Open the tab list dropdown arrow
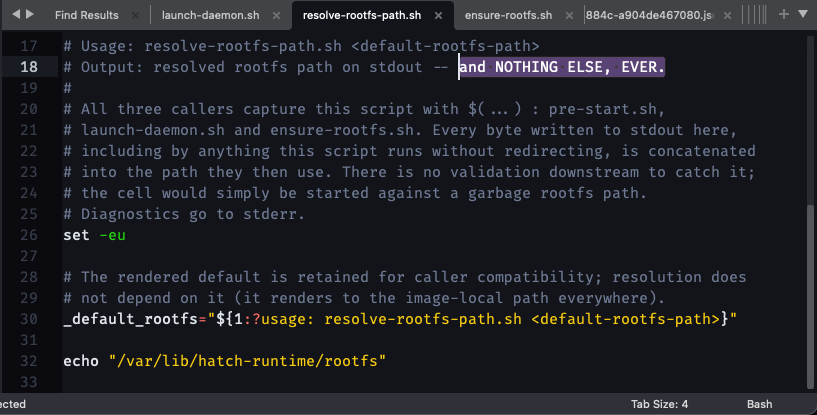817x415 pixels. pyautogui.click(x=803, y=14)
